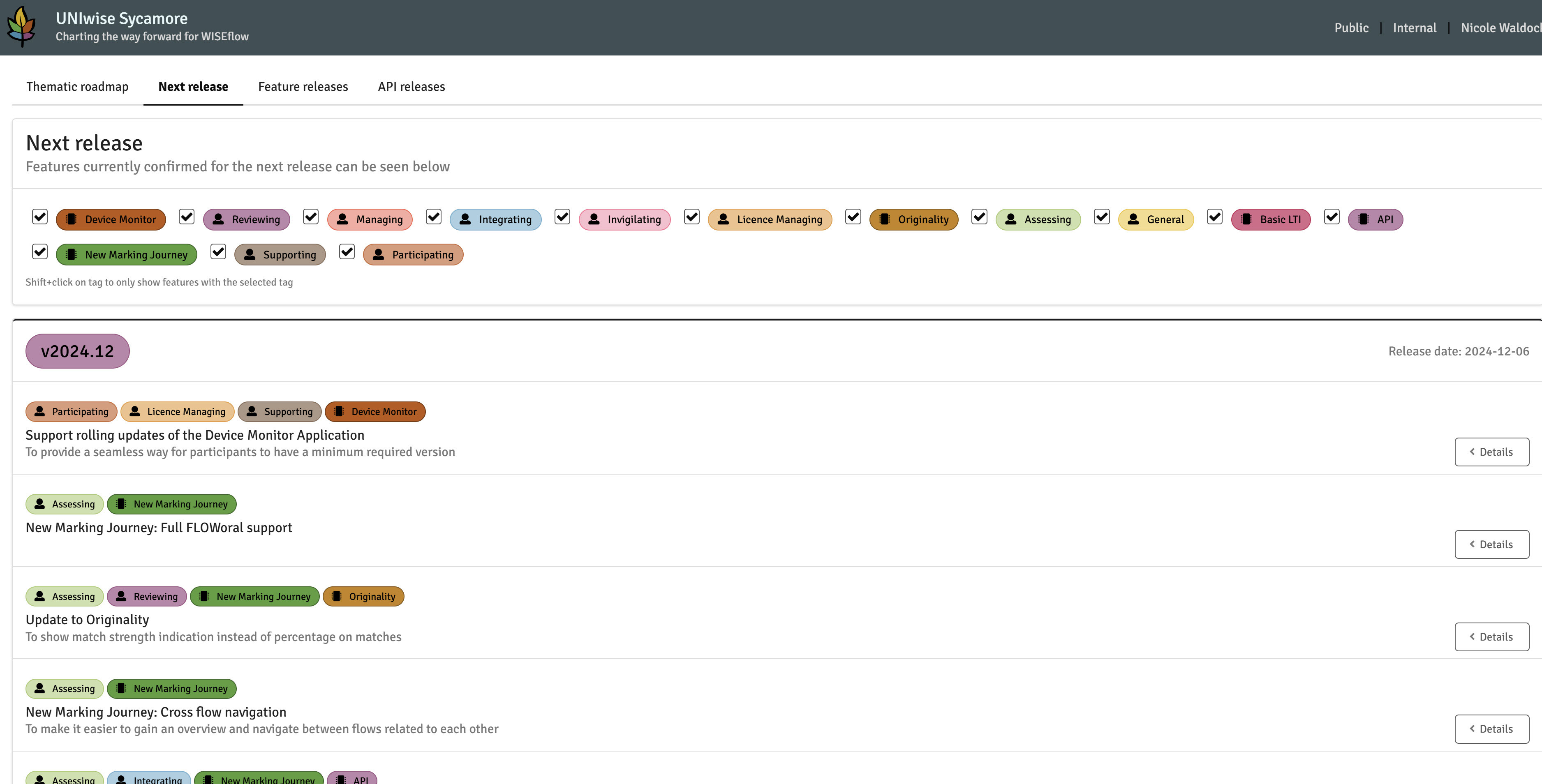Click Assessing tag on Full FLOWoral support
The image size is (1542, 784).
pos(65,504)
